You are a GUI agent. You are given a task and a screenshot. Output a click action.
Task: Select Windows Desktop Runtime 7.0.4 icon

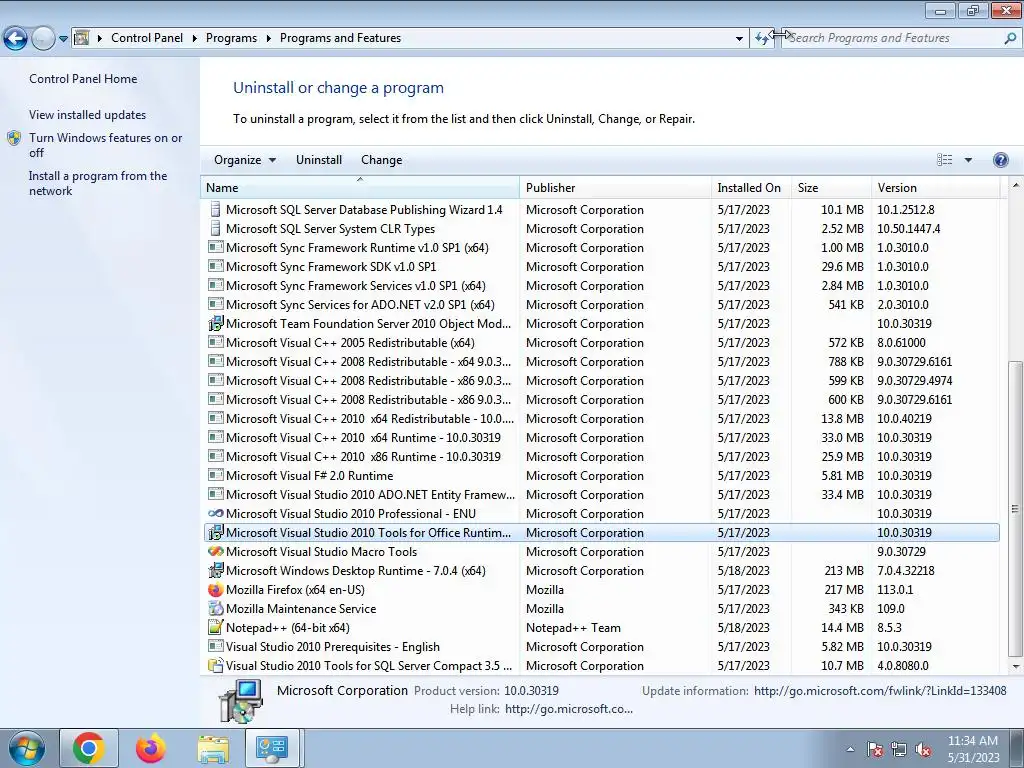point(215,570)
